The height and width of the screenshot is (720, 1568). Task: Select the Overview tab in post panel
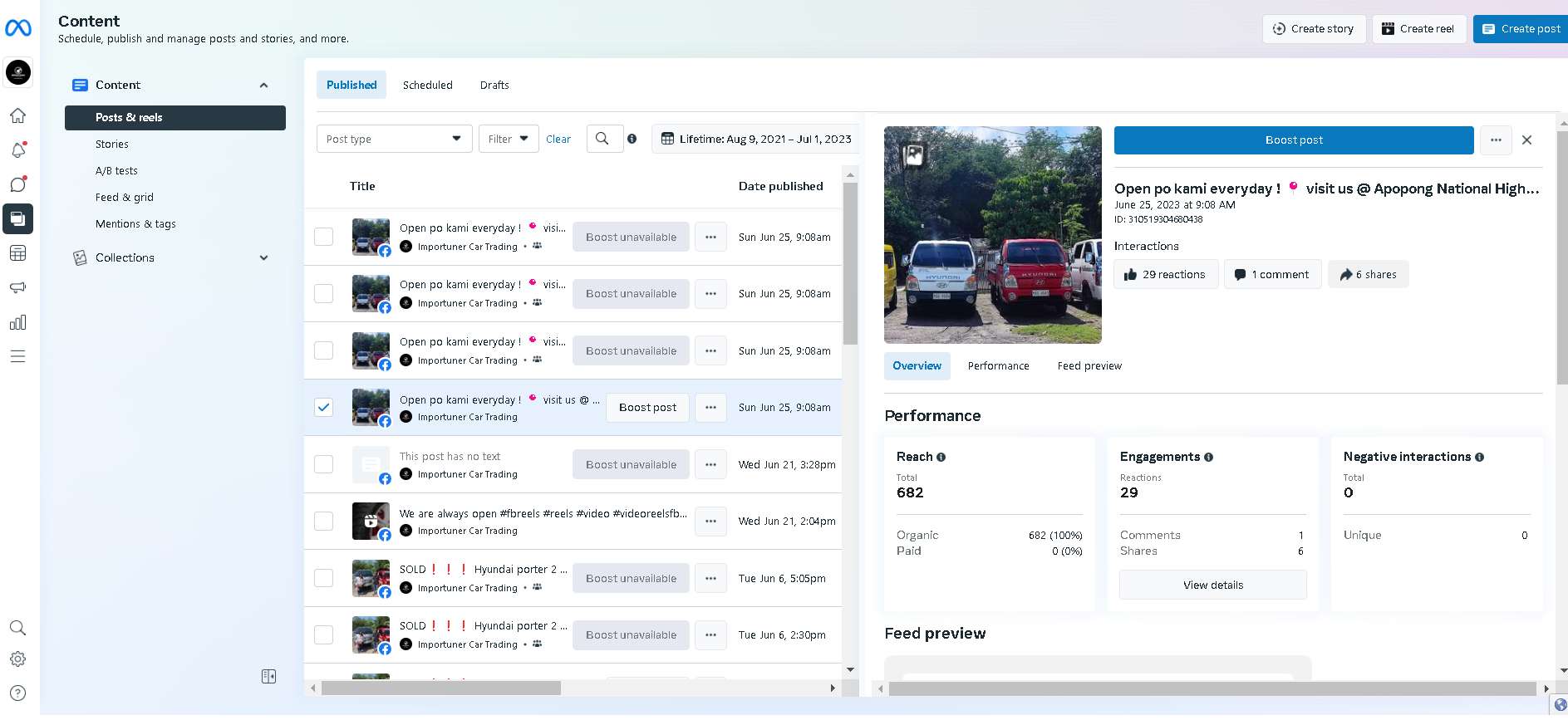(x=917, y=366)
